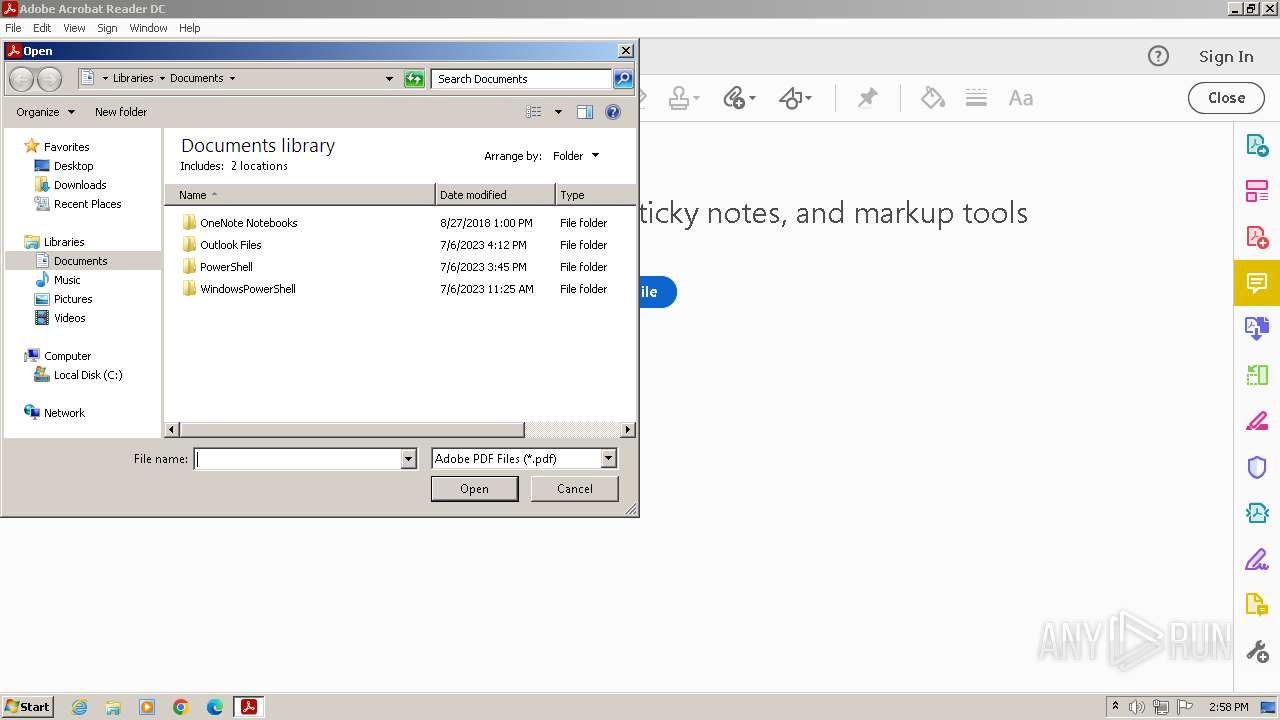This screenshot has width=1280, height=720.
Task: Click the Help question mark in Acrobat header
Action: (x=1158, y=56)
